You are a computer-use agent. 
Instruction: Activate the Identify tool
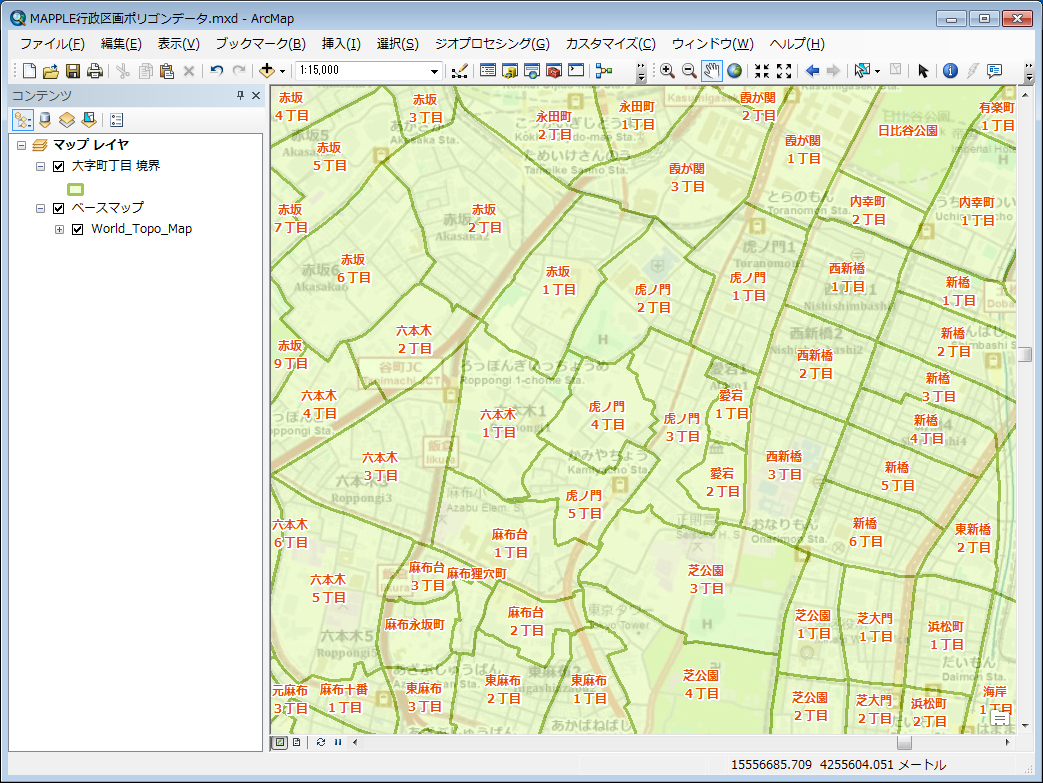951,71
